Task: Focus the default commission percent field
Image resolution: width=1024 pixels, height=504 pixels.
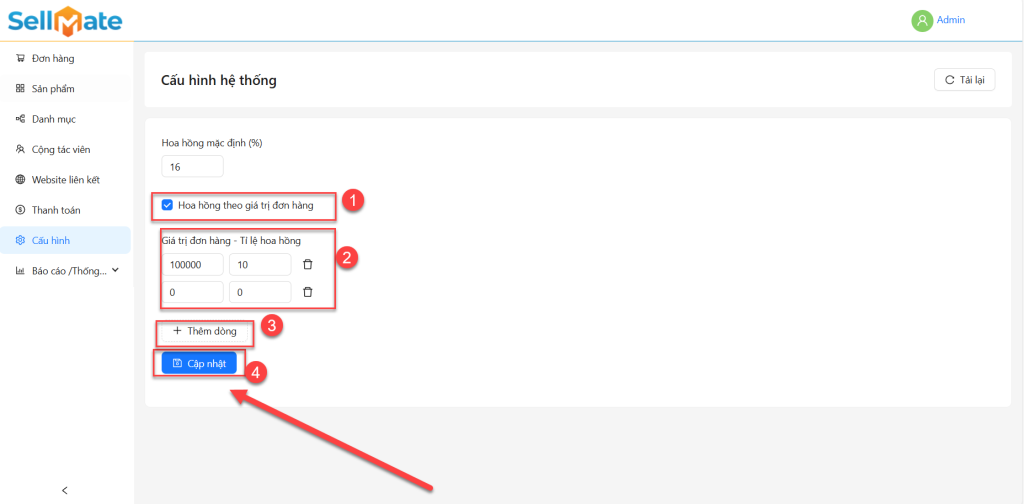Action: (192, 166)
